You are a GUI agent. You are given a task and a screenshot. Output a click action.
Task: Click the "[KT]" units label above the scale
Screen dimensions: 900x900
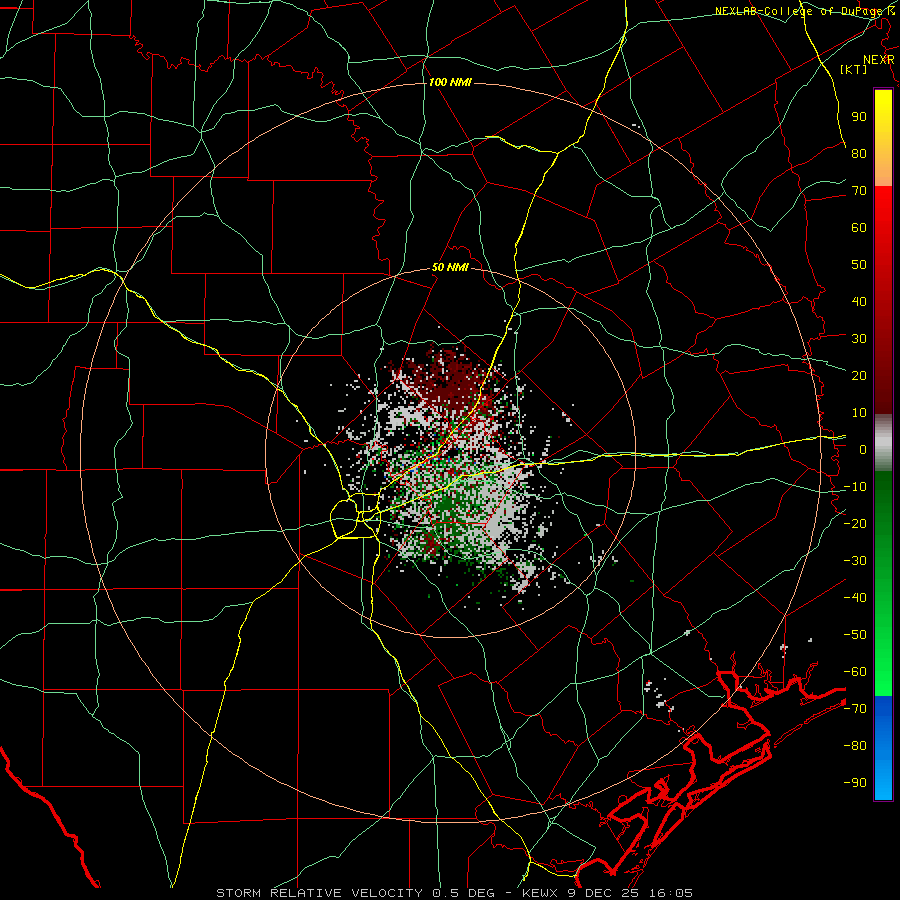pyautogui.click(x=854, y=69)
